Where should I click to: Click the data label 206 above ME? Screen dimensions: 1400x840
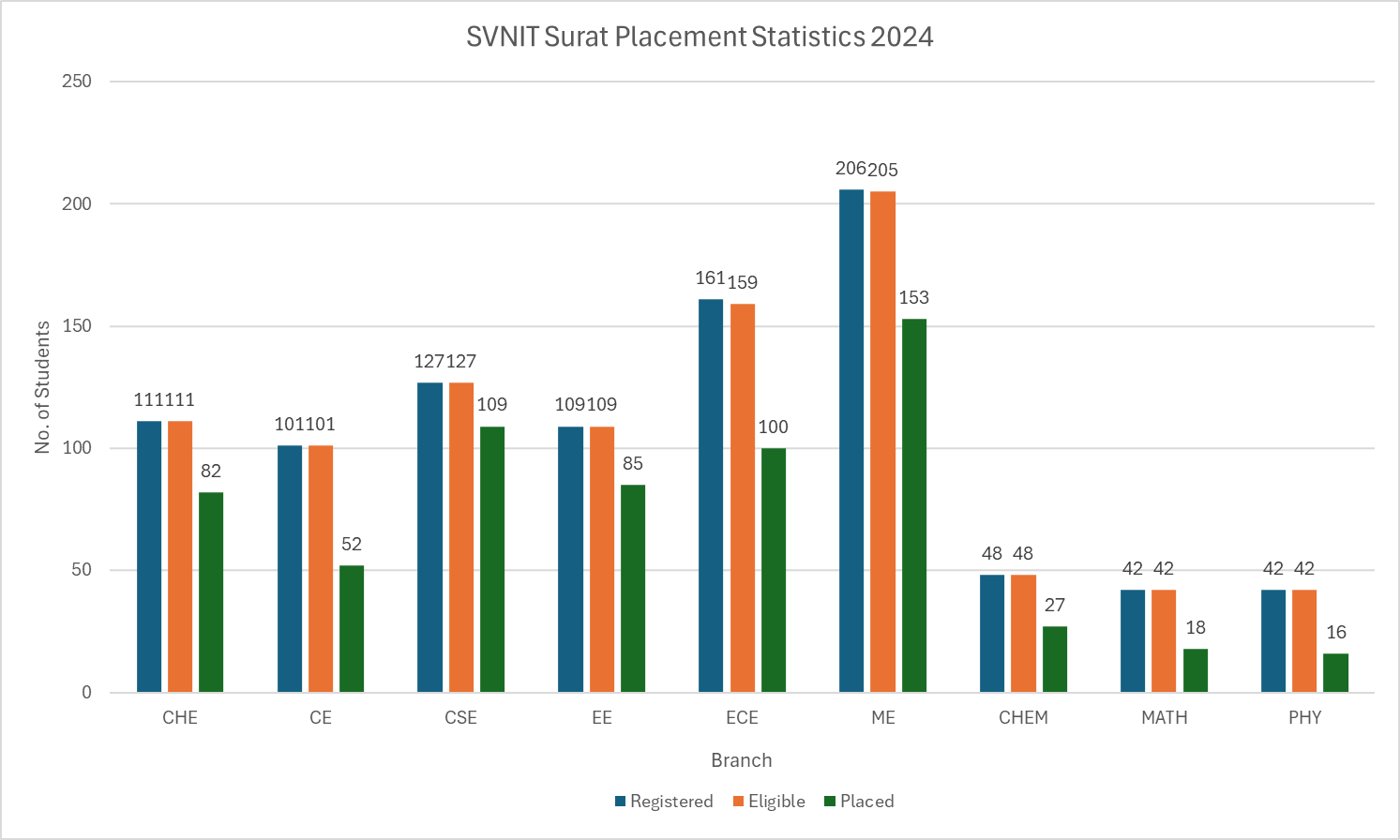coord(851,169)
